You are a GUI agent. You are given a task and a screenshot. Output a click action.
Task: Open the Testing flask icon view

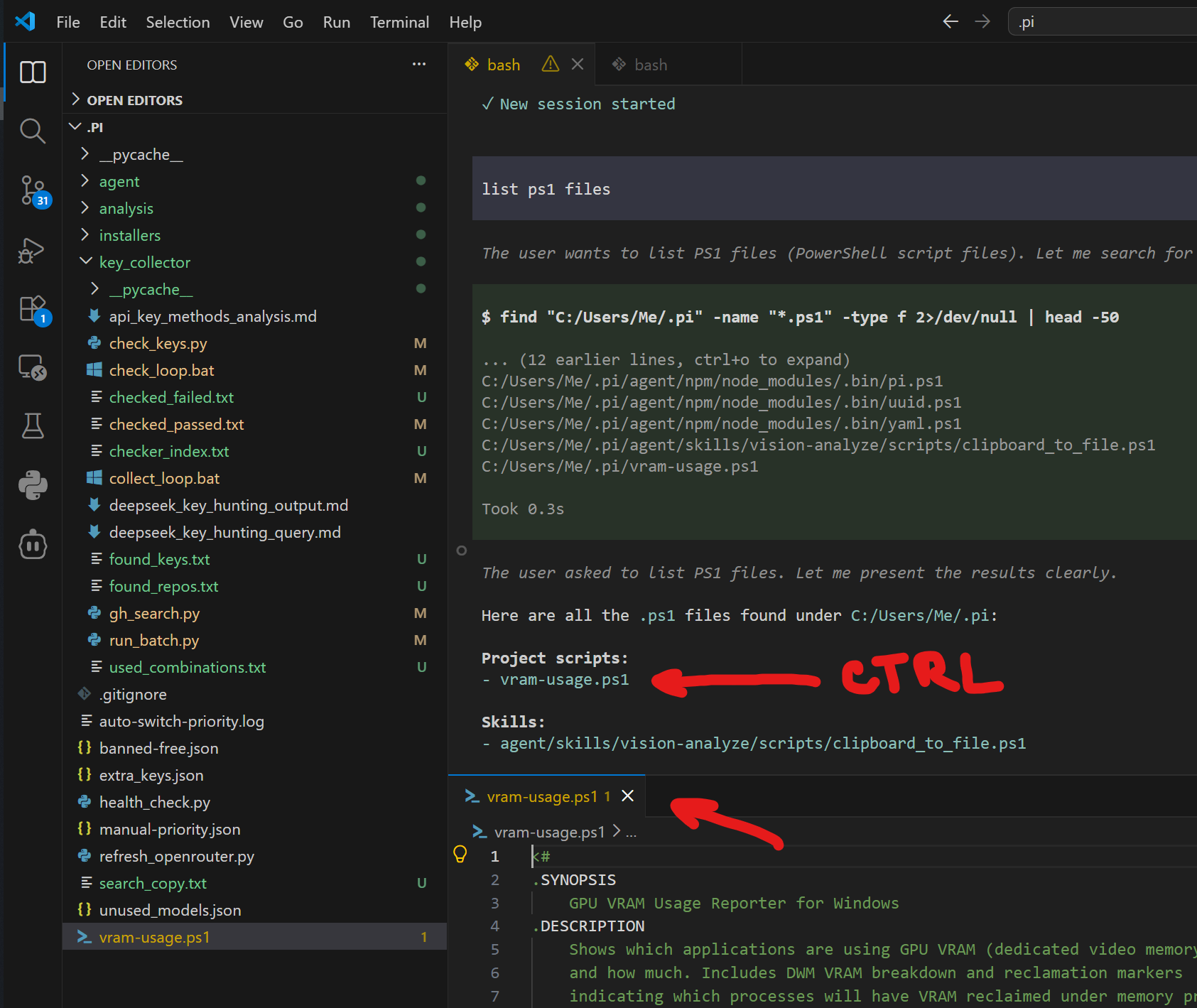pos(33,426)
